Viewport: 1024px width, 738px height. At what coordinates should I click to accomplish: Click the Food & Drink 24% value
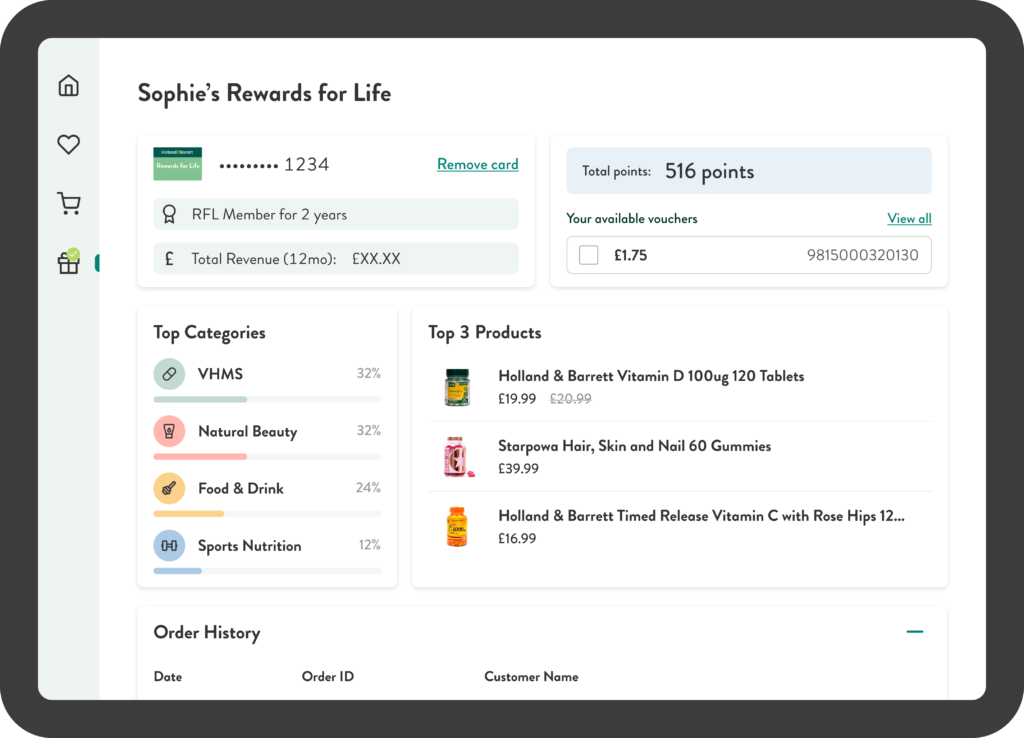pos(368,487)
